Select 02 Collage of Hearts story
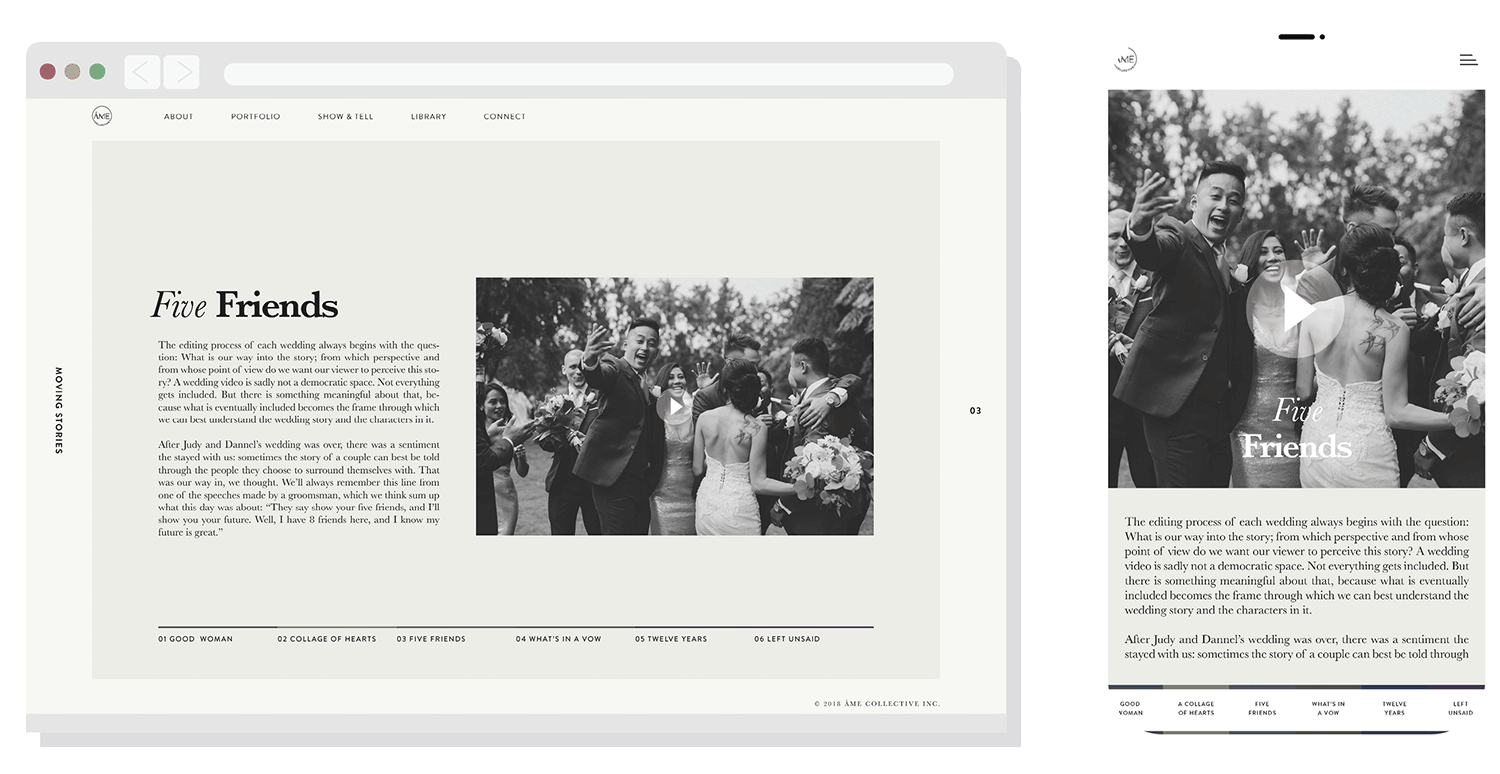The width and height of the screenshot is (1500, 774). pyautogui.click(x=327, y=638)
